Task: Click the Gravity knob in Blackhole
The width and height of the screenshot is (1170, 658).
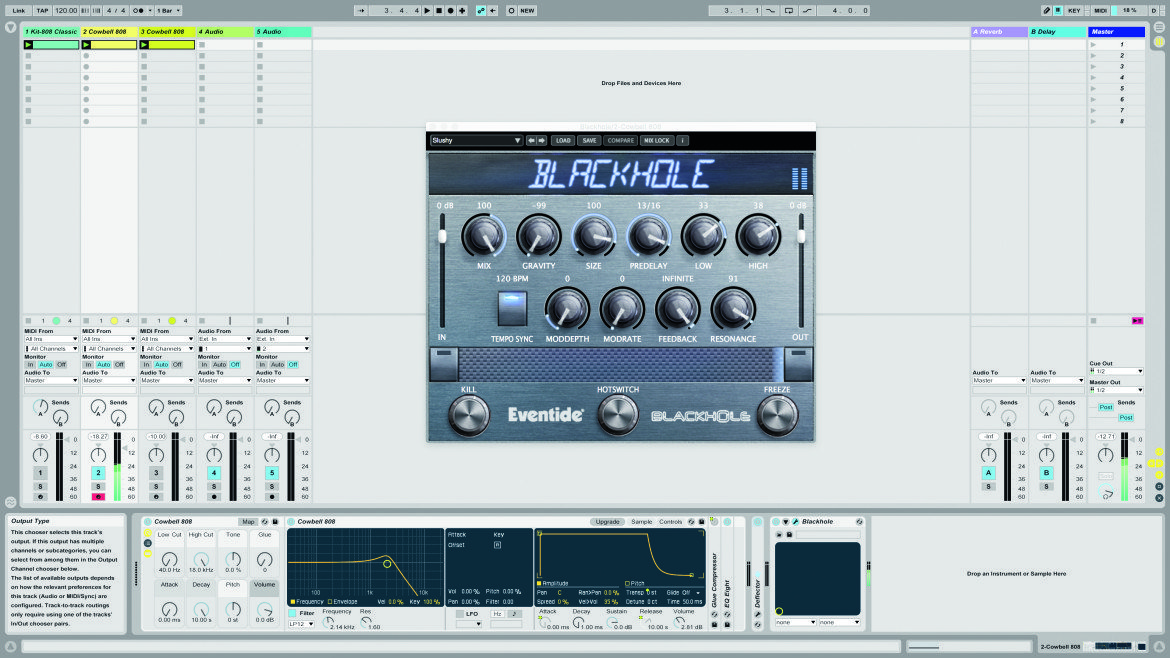Action: [538, 236]
